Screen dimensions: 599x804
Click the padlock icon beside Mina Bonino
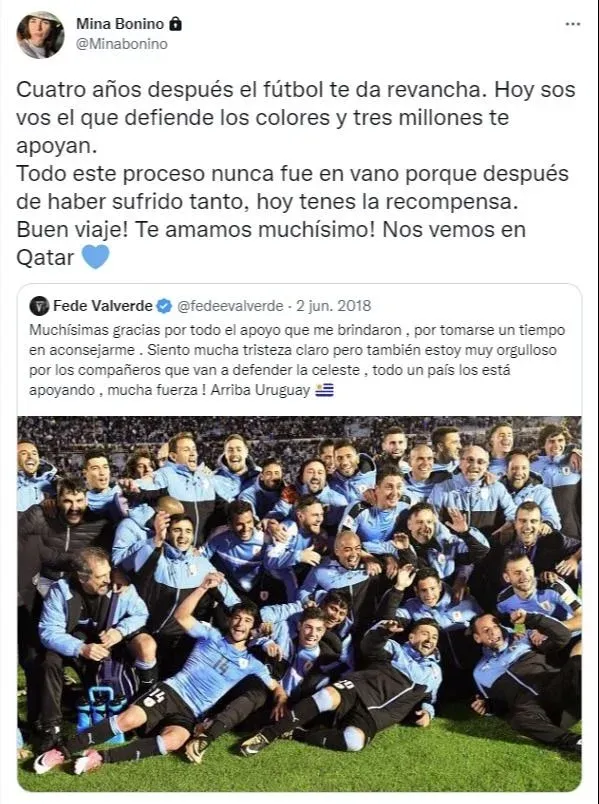[175, 24]
